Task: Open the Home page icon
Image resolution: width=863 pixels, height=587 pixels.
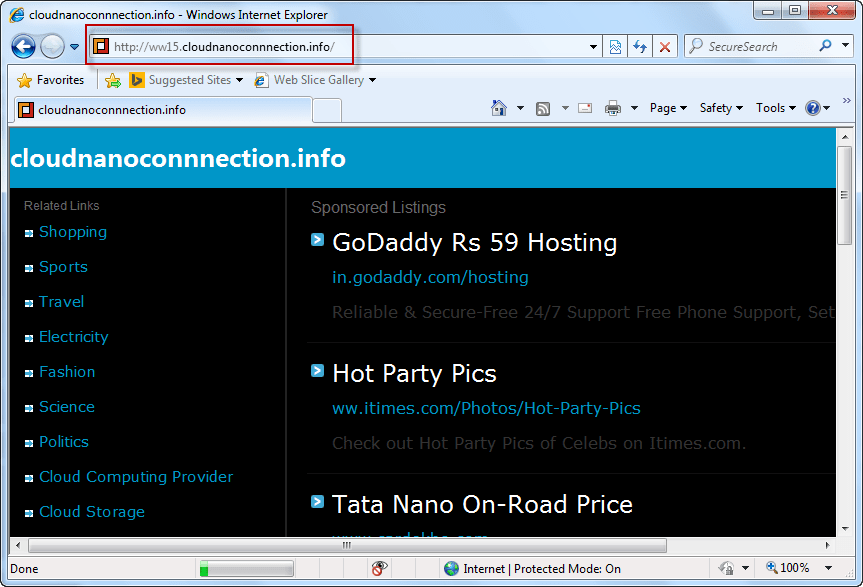Action: (x=499, y=108)
